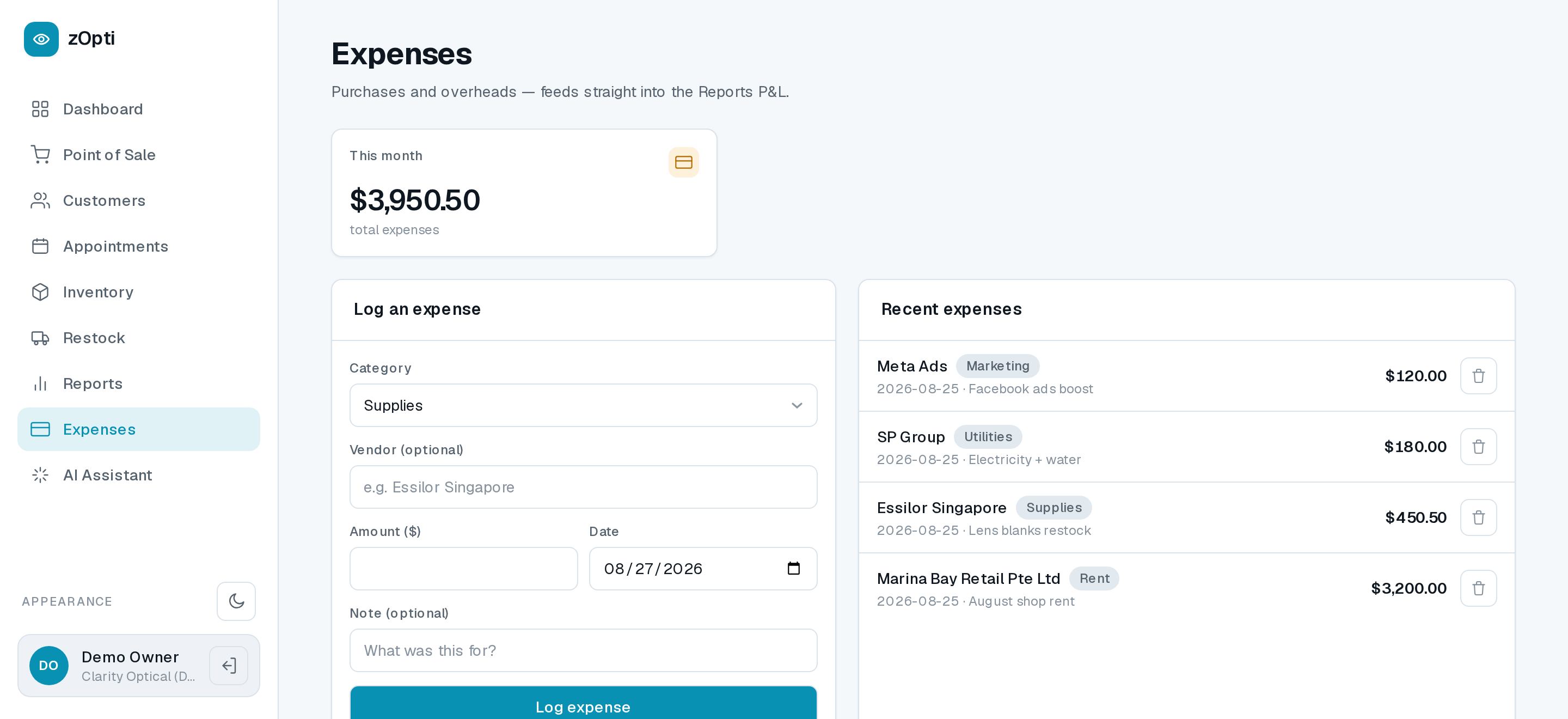Open the calendar picker icon in Date field
The image size is (1568, 719).
click(793, 568)
